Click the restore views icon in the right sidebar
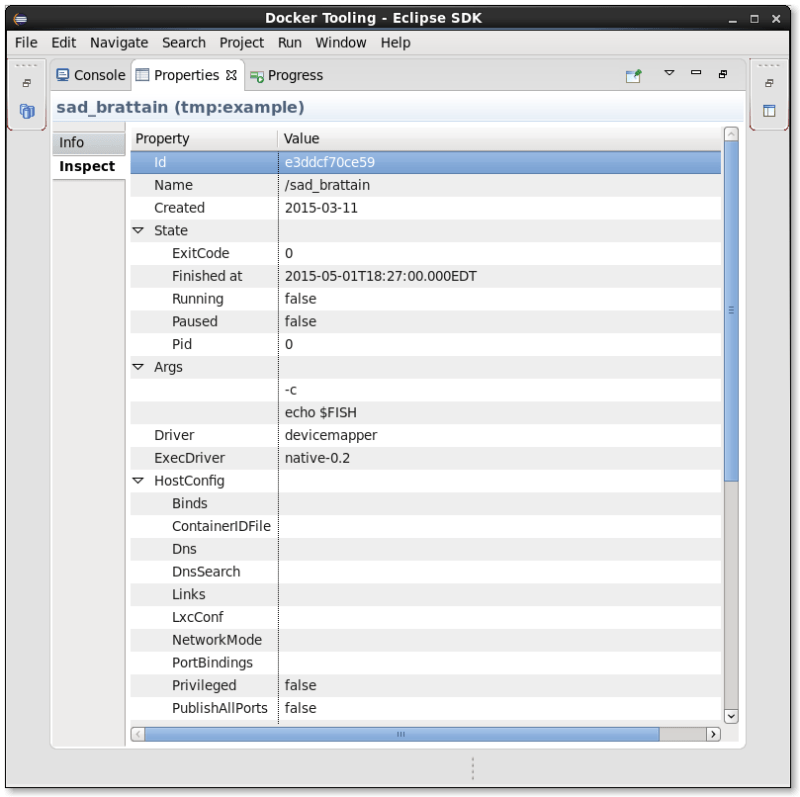This screenshot has width=800, height=797. click(767, 85)
